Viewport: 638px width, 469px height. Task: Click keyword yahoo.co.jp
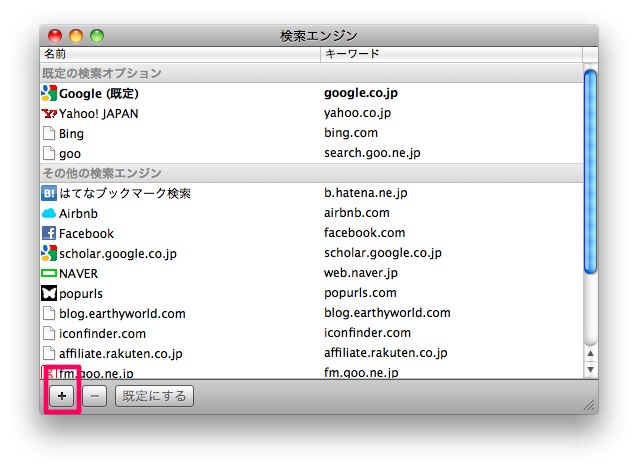point(357,113)
